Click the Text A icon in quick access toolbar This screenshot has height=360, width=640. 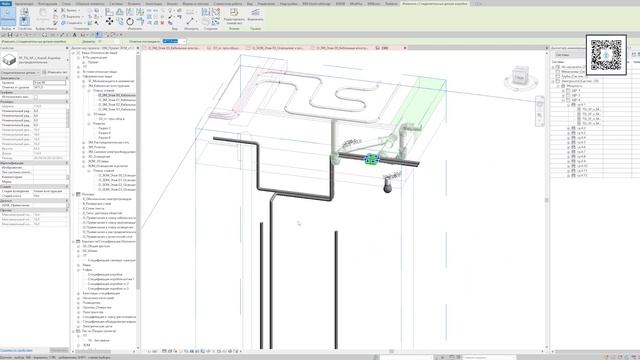[x=75, y=35]
